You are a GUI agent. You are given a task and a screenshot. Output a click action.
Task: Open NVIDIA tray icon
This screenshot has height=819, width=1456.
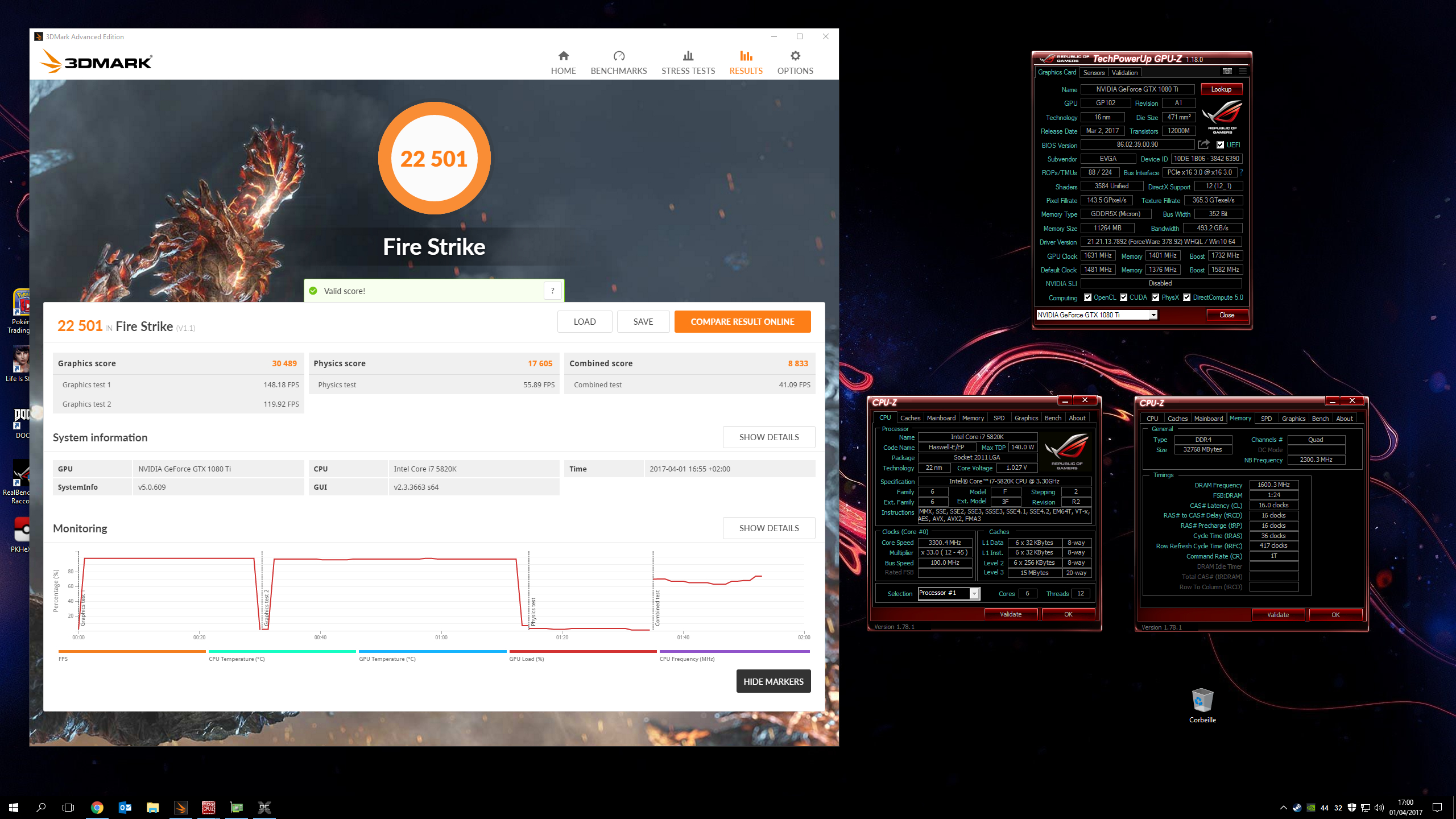(x=1310, y=808)
